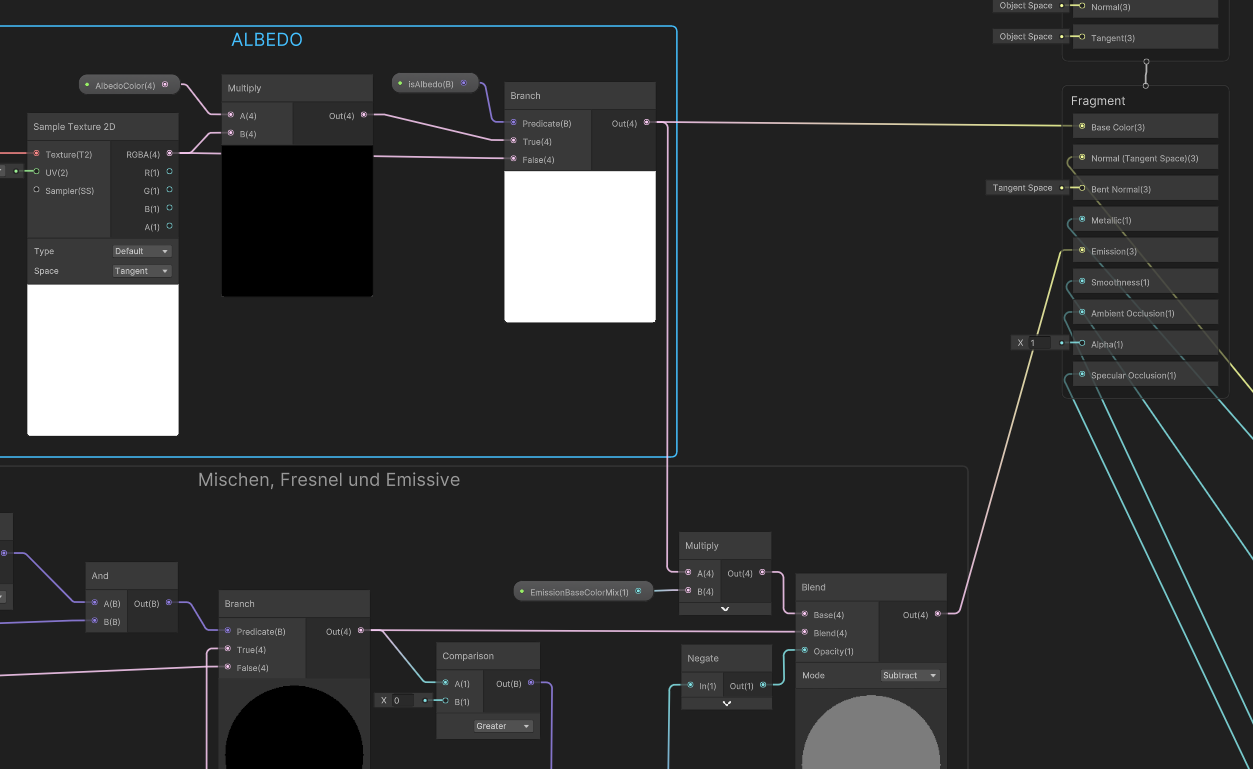Open the Space dropdown set to Tangent

click(x=142, y=271)
